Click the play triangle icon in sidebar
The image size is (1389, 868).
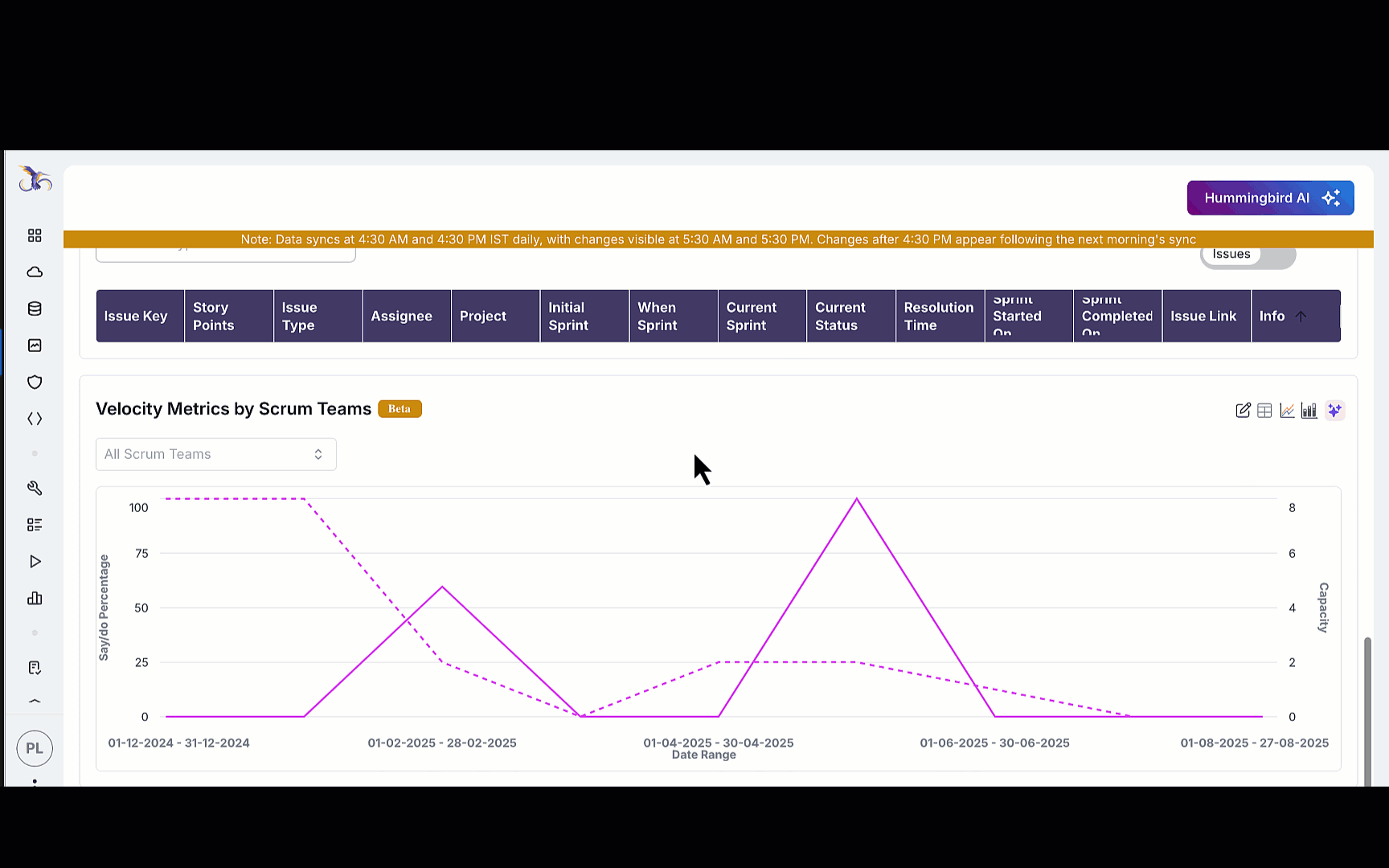(35, 562)
